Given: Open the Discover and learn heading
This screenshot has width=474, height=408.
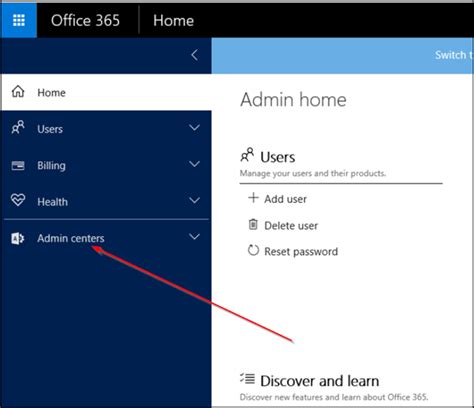Looking at the screenshot, I should (320, 381).
